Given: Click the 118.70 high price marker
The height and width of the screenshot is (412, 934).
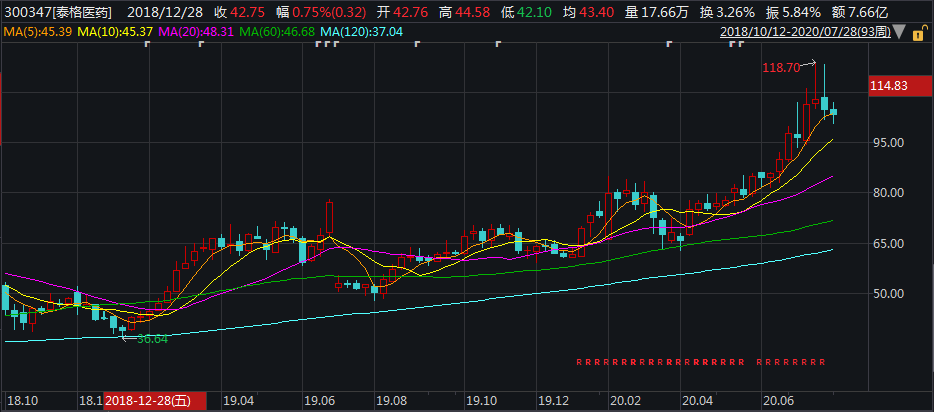Looking at the screenshot, I should (781, 68).
